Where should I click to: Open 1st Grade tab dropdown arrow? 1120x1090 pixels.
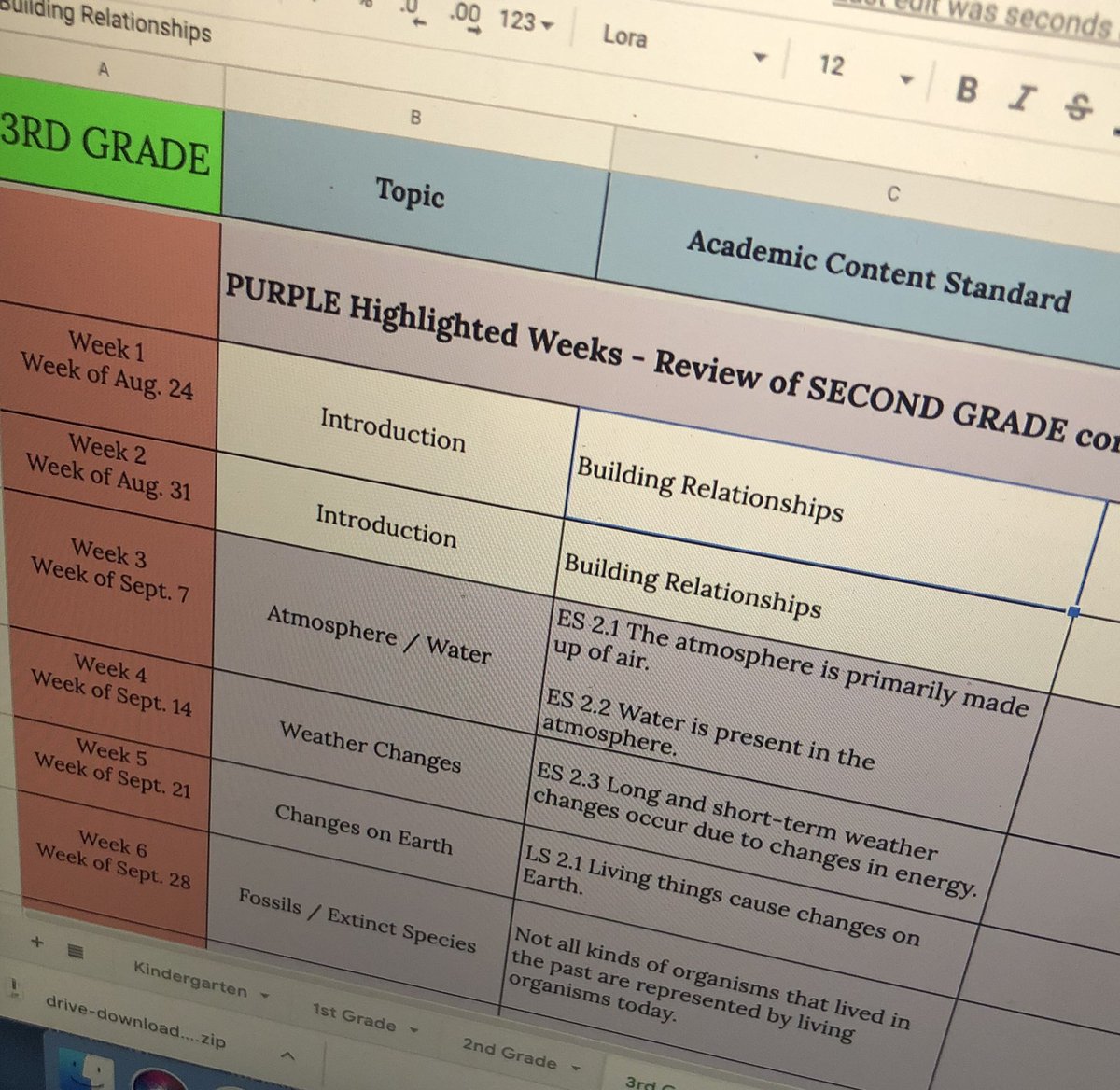413,1030
